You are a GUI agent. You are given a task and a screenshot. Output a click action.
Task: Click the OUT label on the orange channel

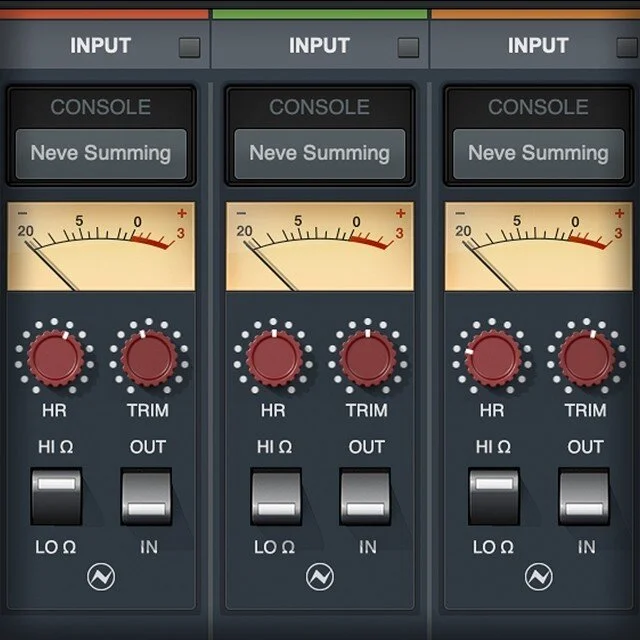click(x=585, y=447)
